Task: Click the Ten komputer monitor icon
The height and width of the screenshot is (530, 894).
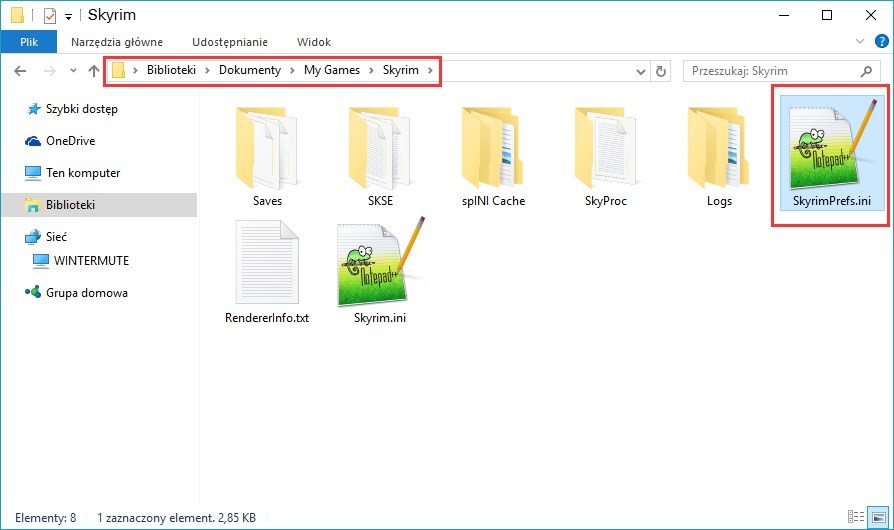Action: tap(33, 173)
